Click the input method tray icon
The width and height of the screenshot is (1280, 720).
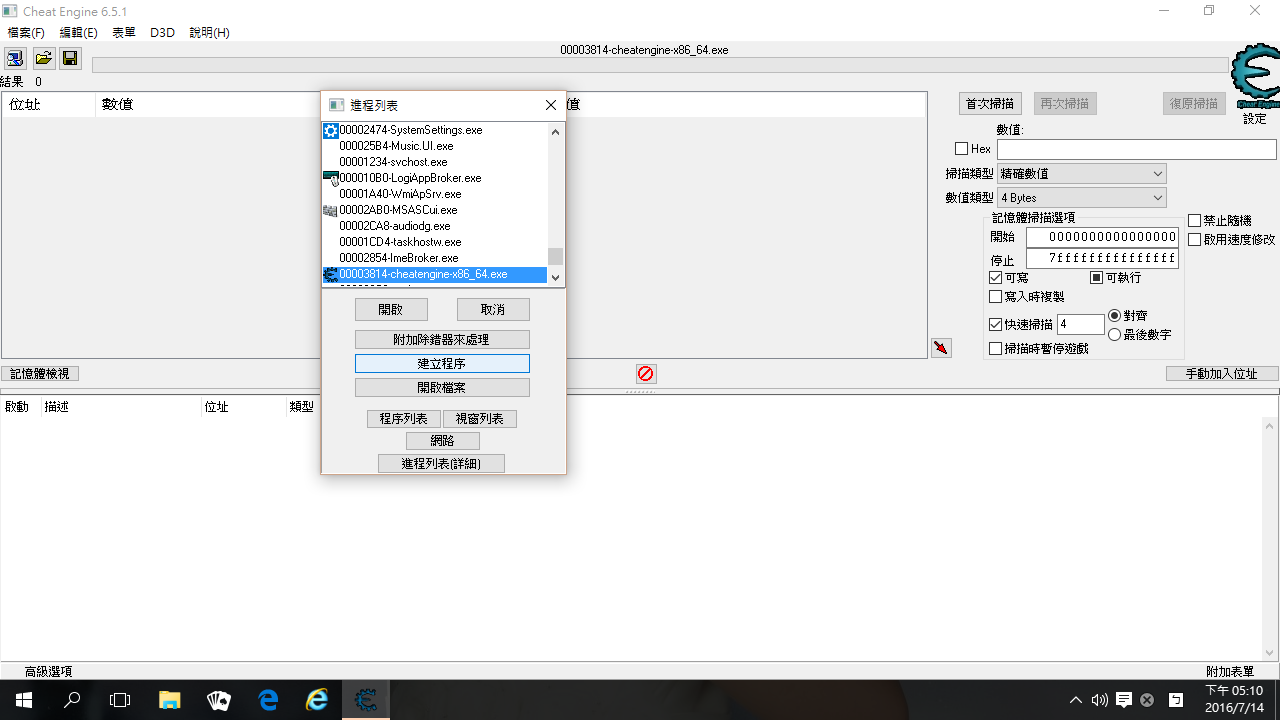(x=1177, y=700)
